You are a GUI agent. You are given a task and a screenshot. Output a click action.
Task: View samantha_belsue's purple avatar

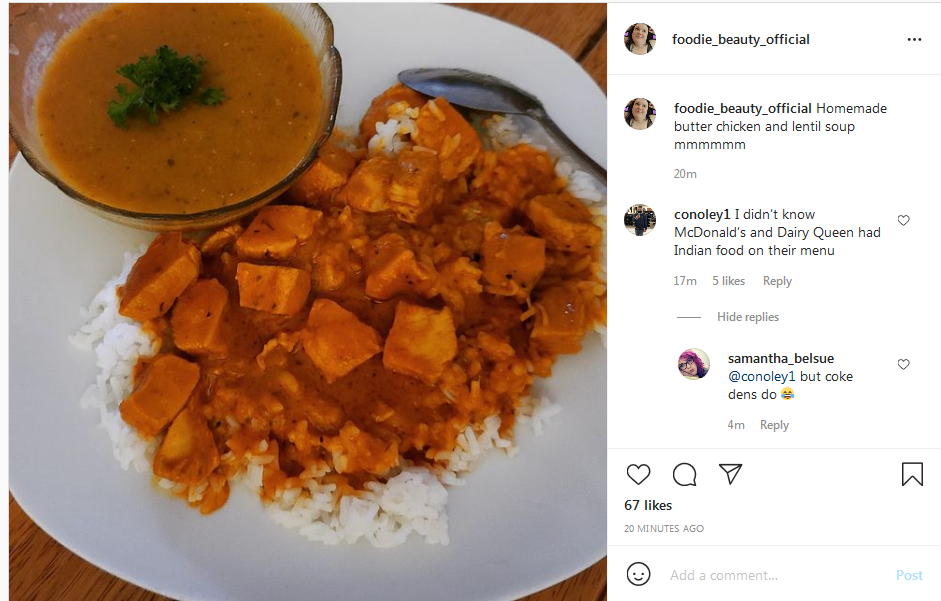[694, 364]
